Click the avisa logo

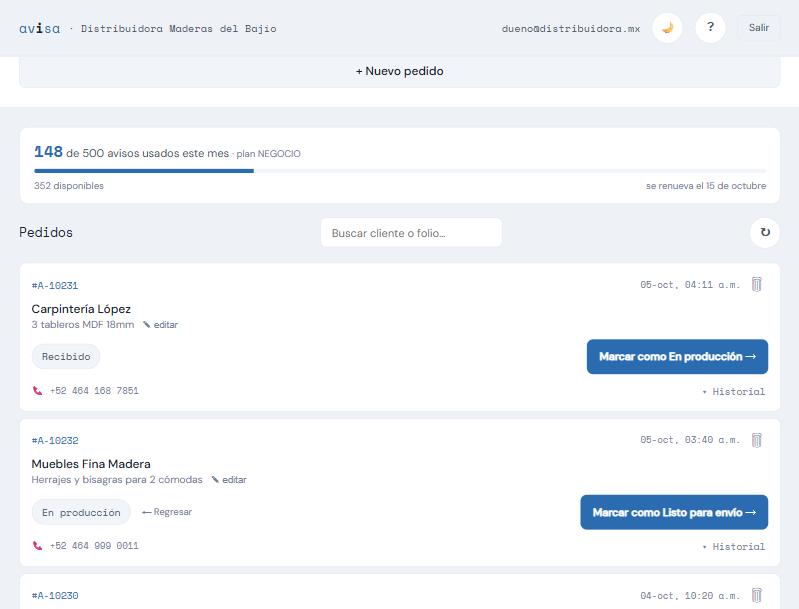[x=39, y=29]
